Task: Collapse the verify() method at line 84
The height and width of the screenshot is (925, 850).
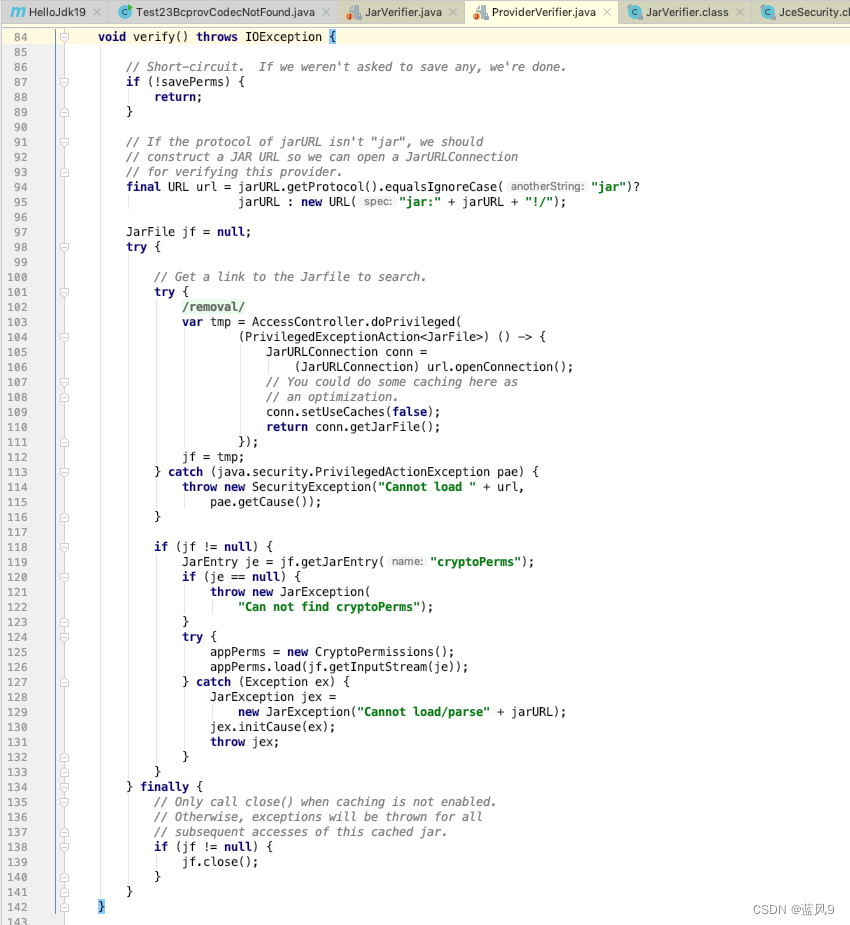Action: point(64,37)
